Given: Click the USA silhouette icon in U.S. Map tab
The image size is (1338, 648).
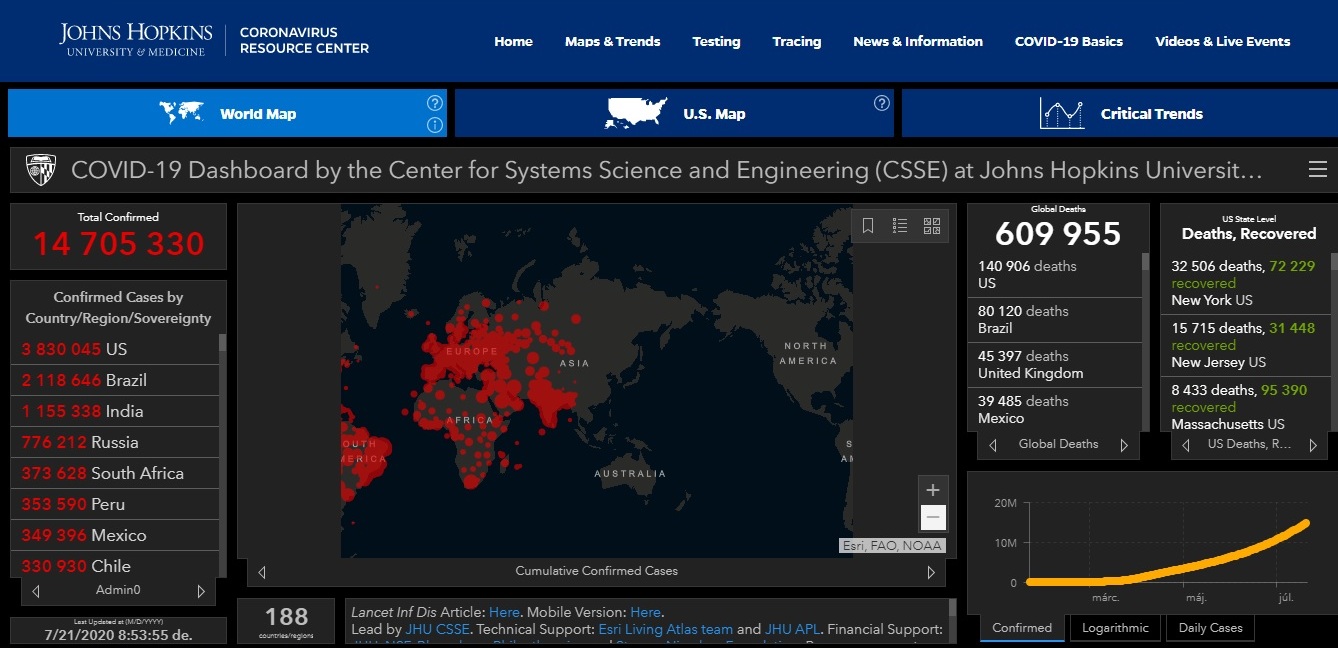Looking at the screenshot, I should tap(636, 113).
